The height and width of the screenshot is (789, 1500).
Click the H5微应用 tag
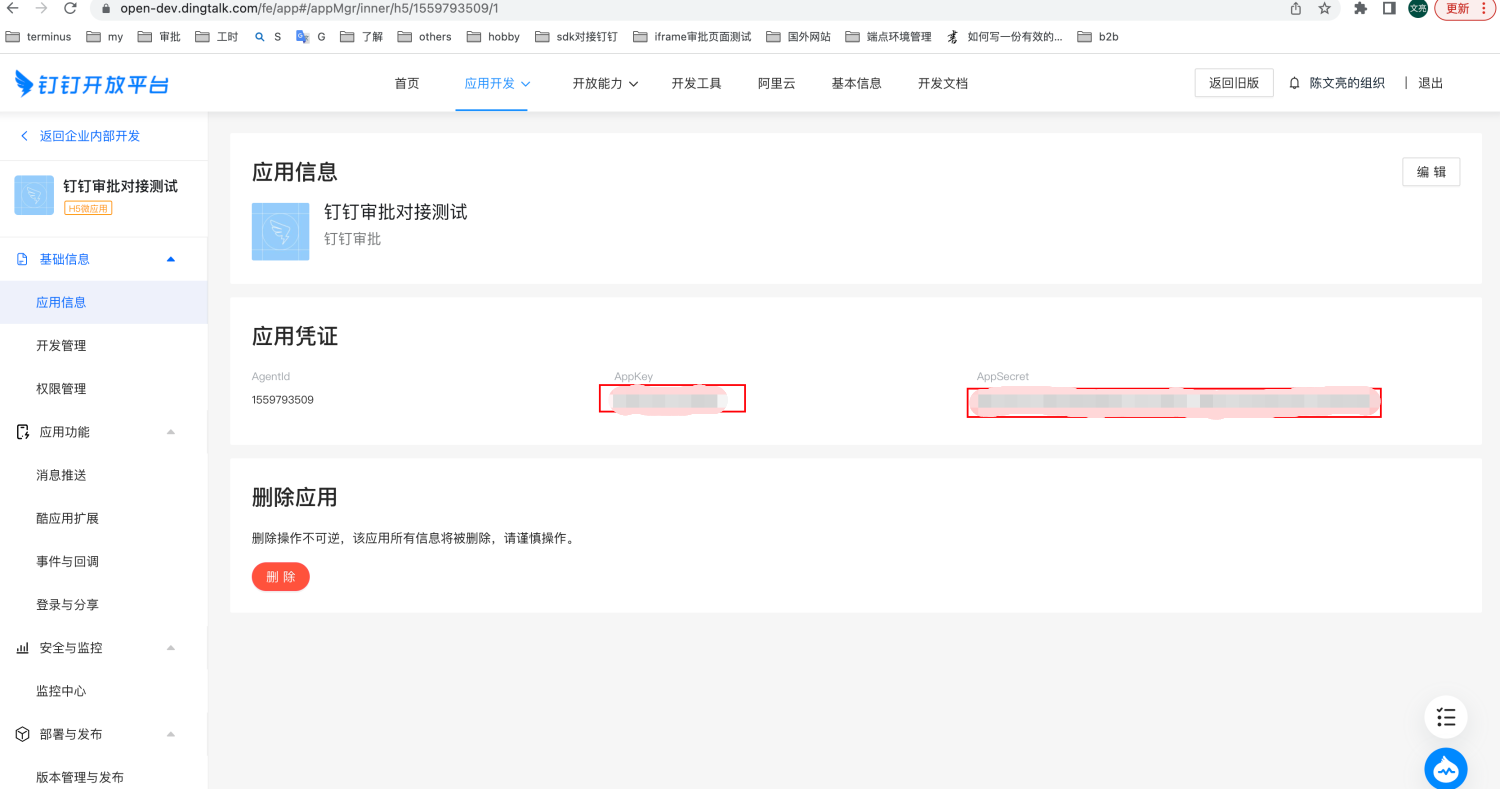tap(88, 208)
